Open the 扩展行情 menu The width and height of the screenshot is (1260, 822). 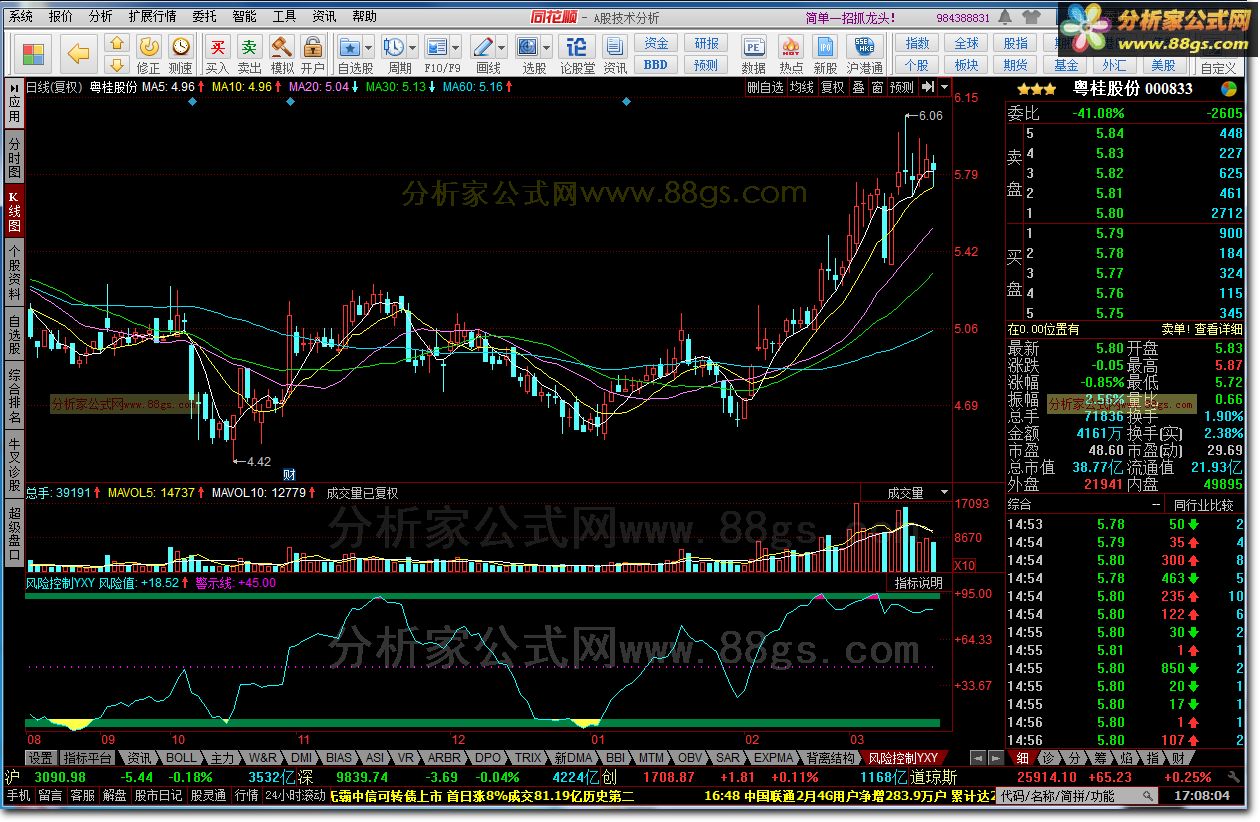[x=152, y=16]
